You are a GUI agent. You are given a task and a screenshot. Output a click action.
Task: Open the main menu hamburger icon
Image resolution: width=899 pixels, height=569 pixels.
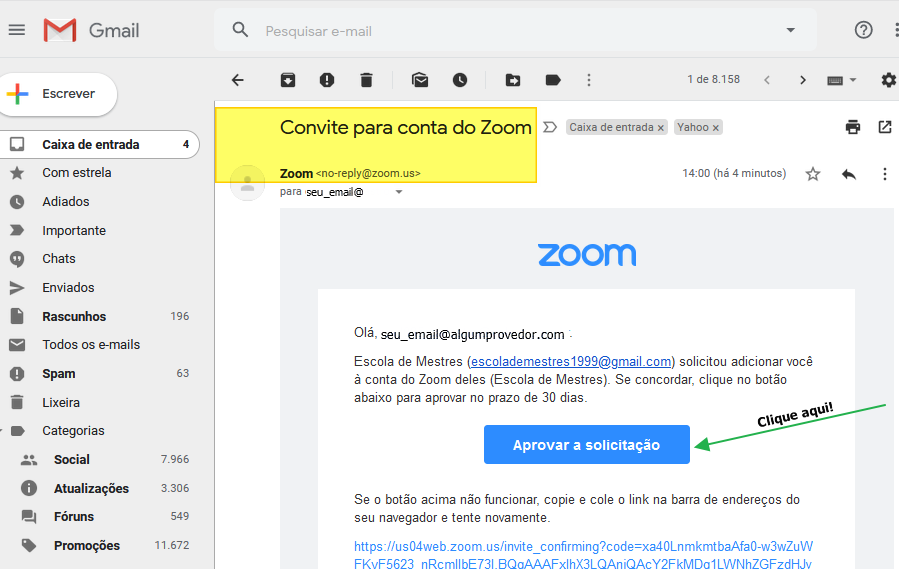pyautogui.click(x=17, y=30)
